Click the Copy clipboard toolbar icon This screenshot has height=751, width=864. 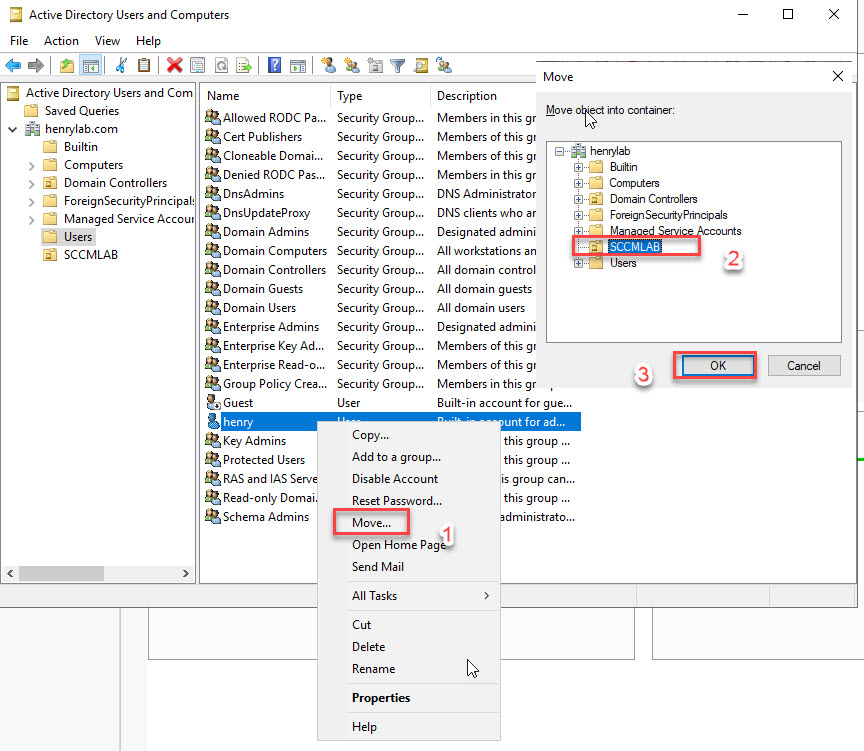tap(144, 66)
